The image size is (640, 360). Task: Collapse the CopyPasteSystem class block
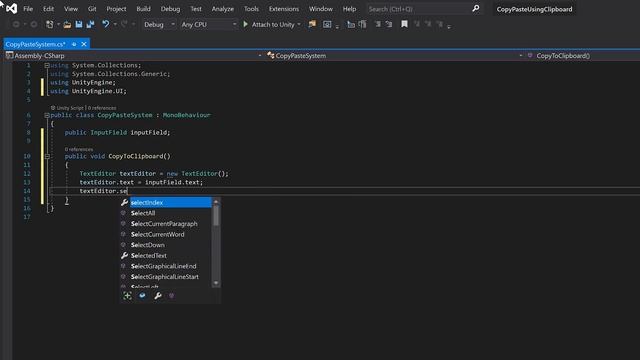(x=47, y=115)
